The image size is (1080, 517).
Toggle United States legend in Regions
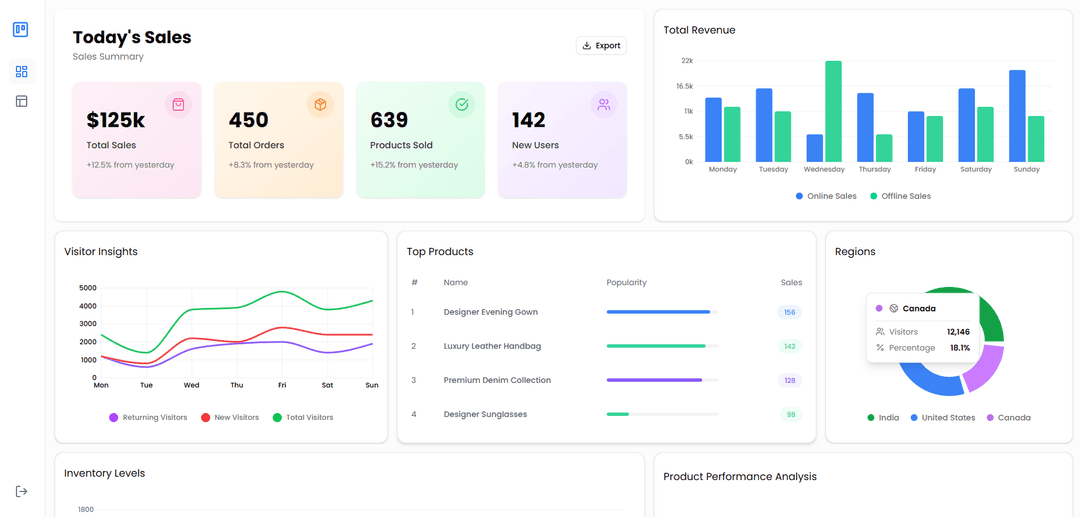point(942,417)
